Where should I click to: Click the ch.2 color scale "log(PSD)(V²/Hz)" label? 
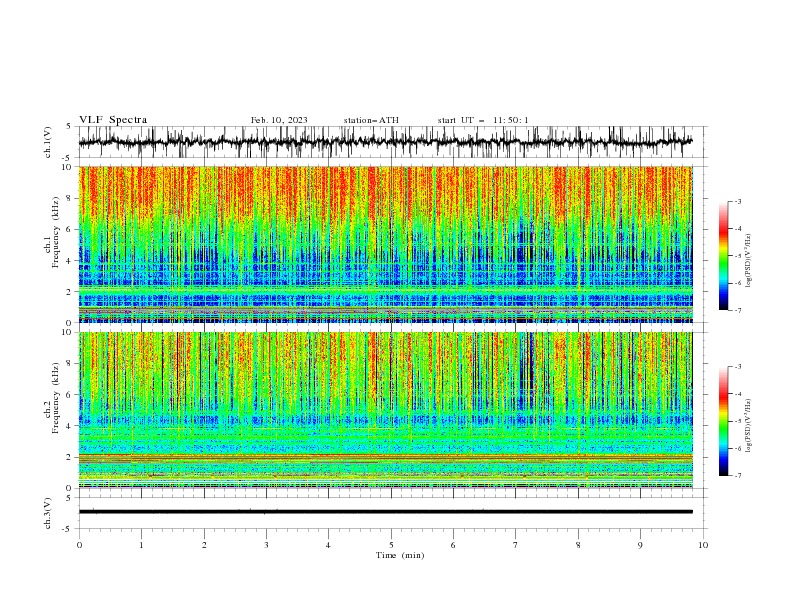click(x=749, y=426)
